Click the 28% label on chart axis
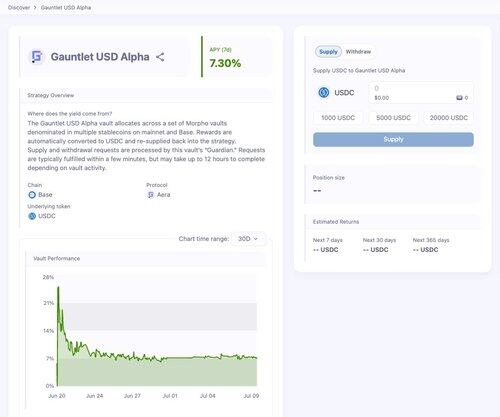This screenshot has height=417, width=500. click(48, 277)
